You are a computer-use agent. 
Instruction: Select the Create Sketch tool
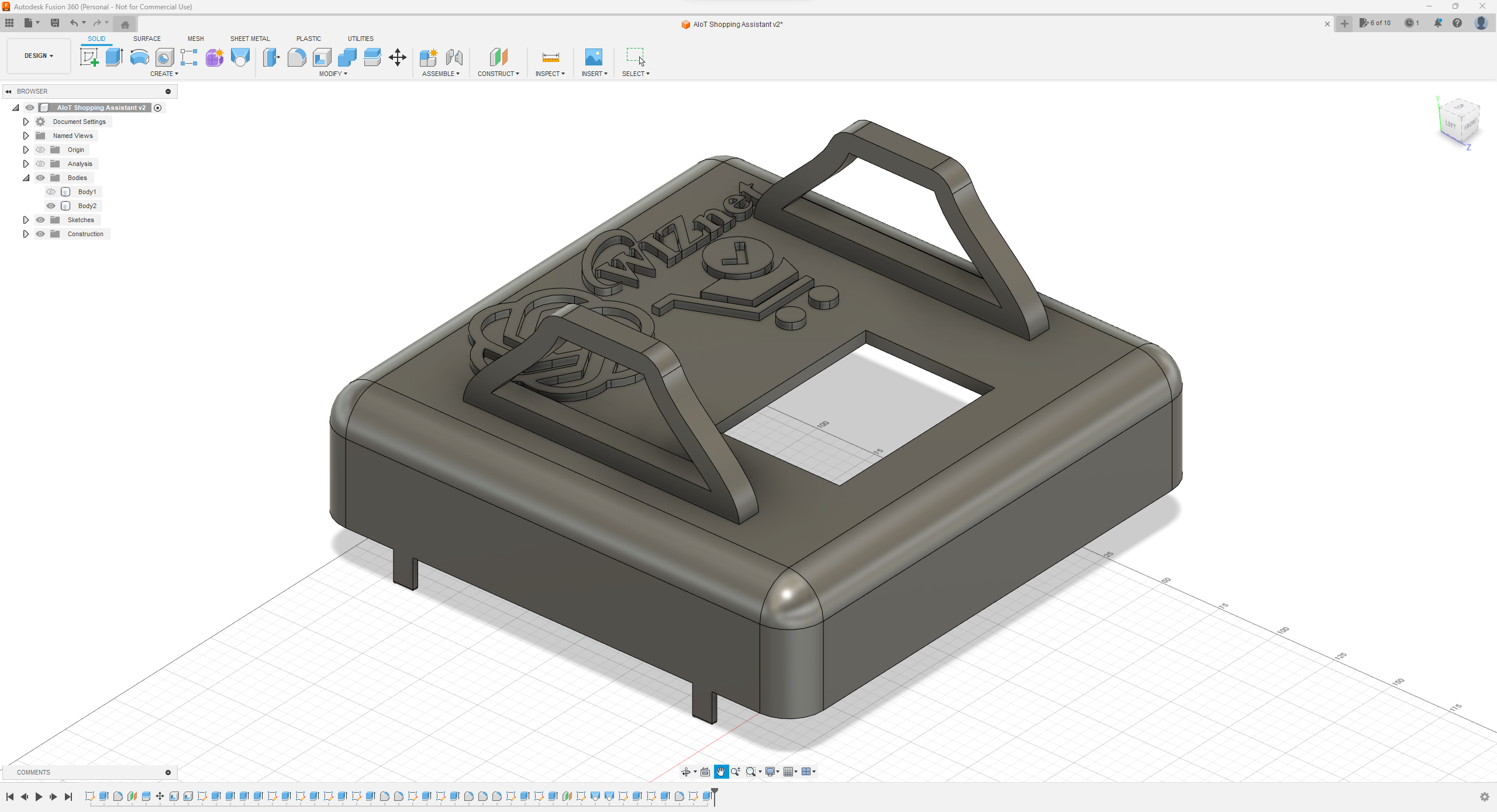(89, 57)
